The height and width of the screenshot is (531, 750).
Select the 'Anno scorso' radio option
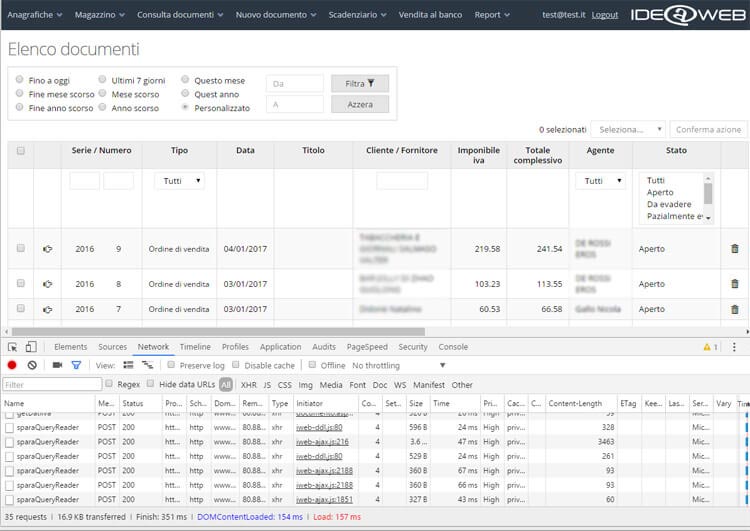pyautogui.click(x=102, y=107)
